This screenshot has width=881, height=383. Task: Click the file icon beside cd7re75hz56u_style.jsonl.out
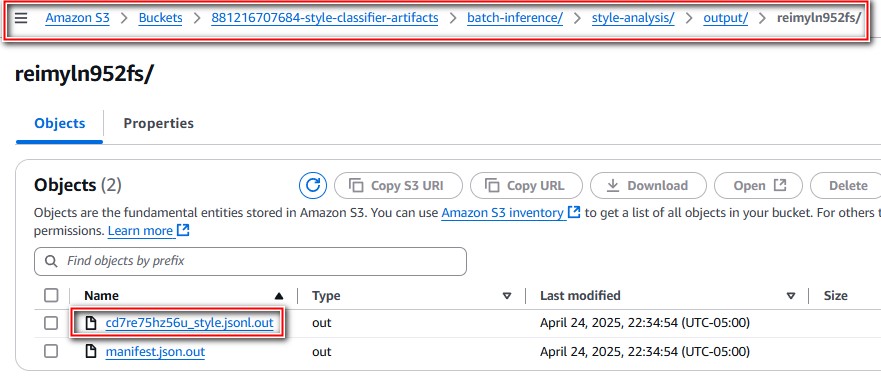point(90,323)
